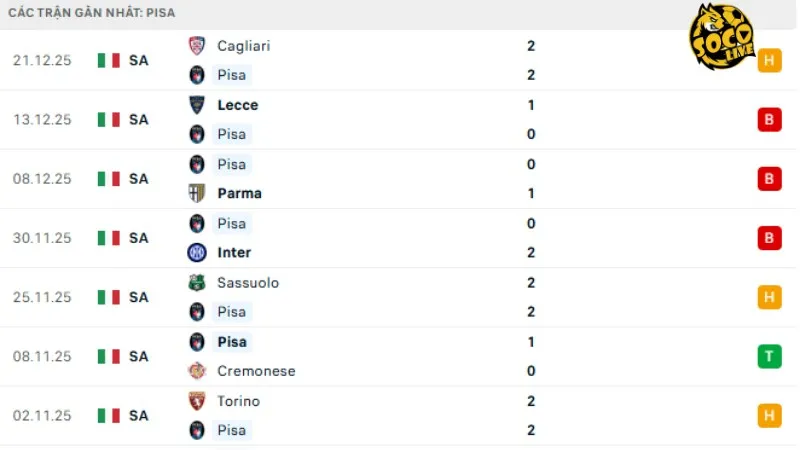This screenshot has height=450, width=800.
Task: Click the SA league label on 08.11.25
Action: click(138, 356)
